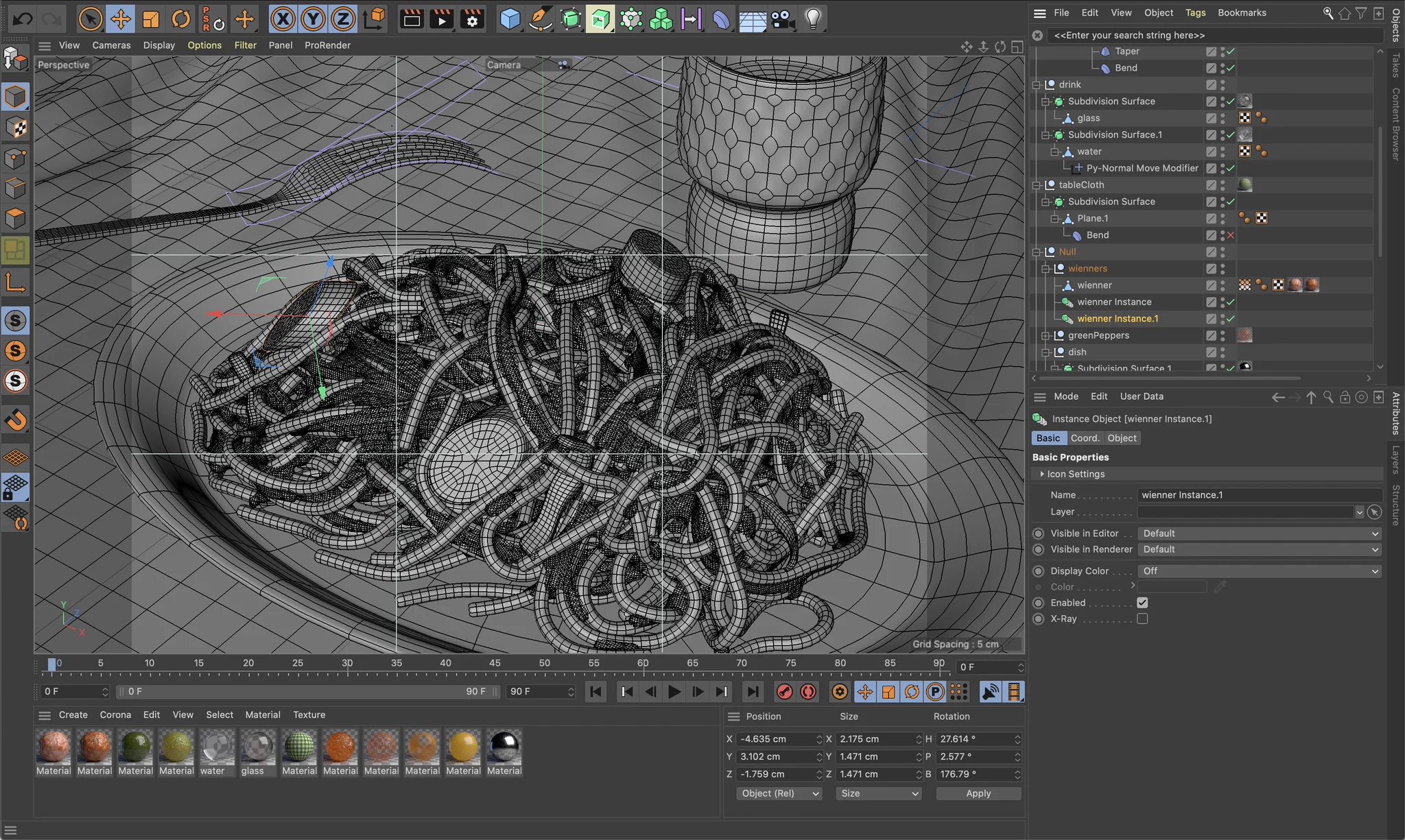This screenshot has width=1405, height=840.
Task: Toggle the Enabled checkbox
Action: (x=1142, y=603)
